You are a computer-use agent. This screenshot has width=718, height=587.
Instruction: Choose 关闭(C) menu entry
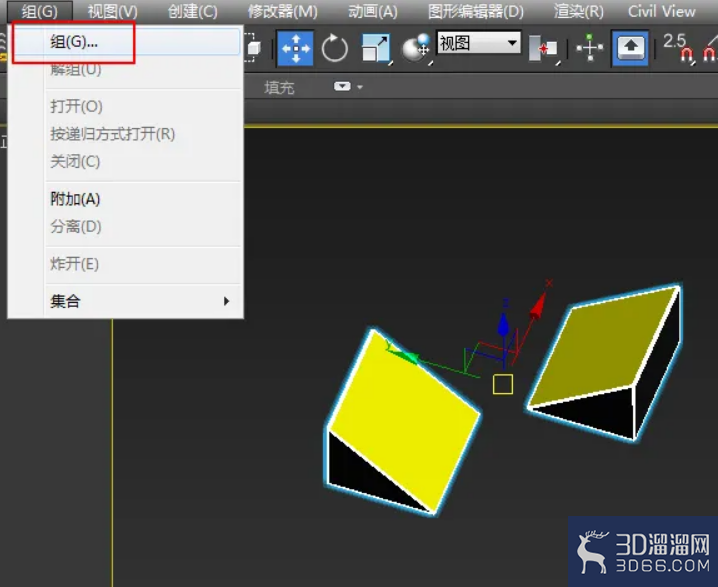click(x=126, y=162)
